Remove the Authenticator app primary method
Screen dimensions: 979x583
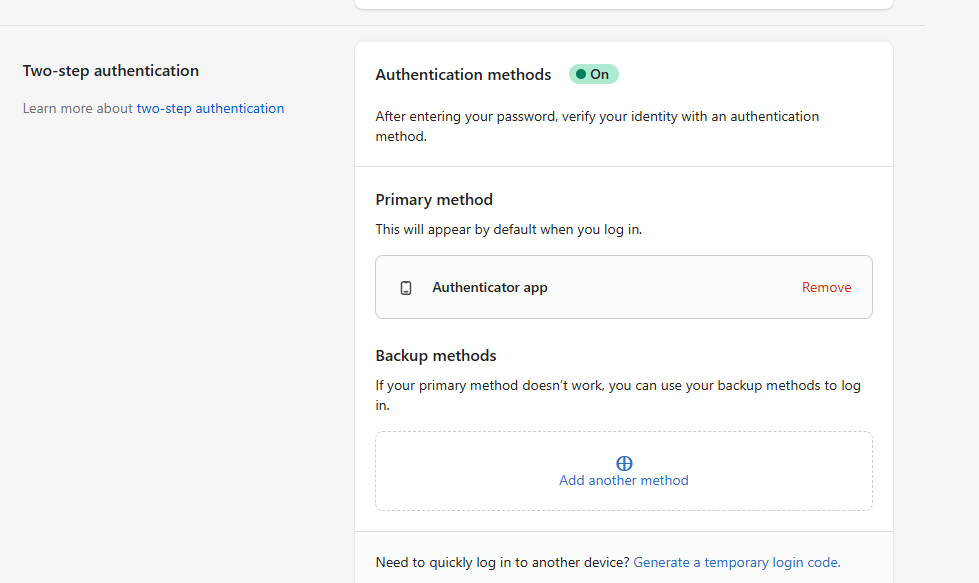(826, 287)
